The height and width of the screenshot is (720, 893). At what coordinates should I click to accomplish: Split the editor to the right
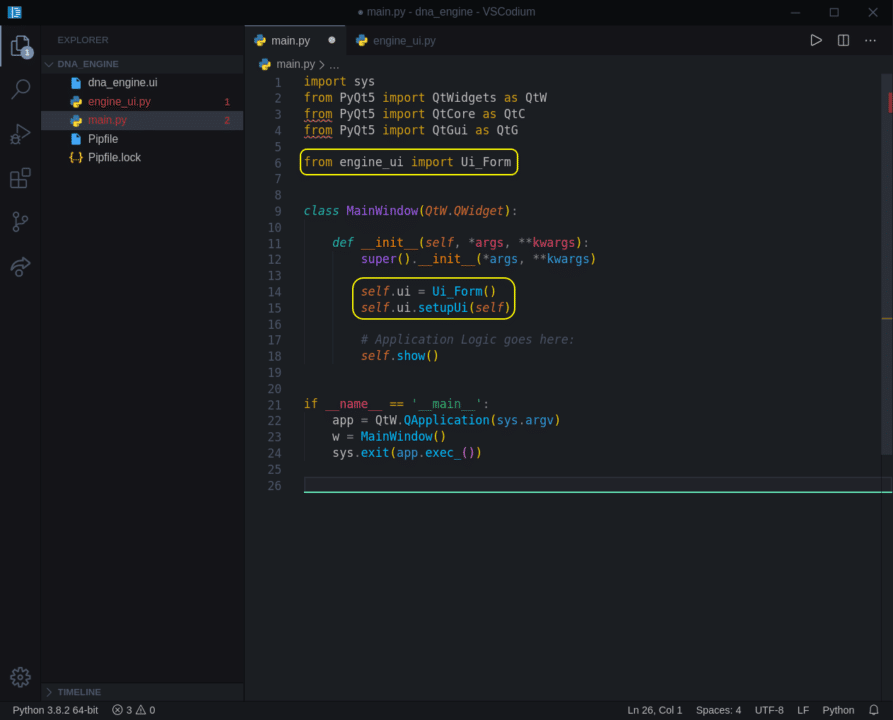pyautogui.click(x=843, y=40)
